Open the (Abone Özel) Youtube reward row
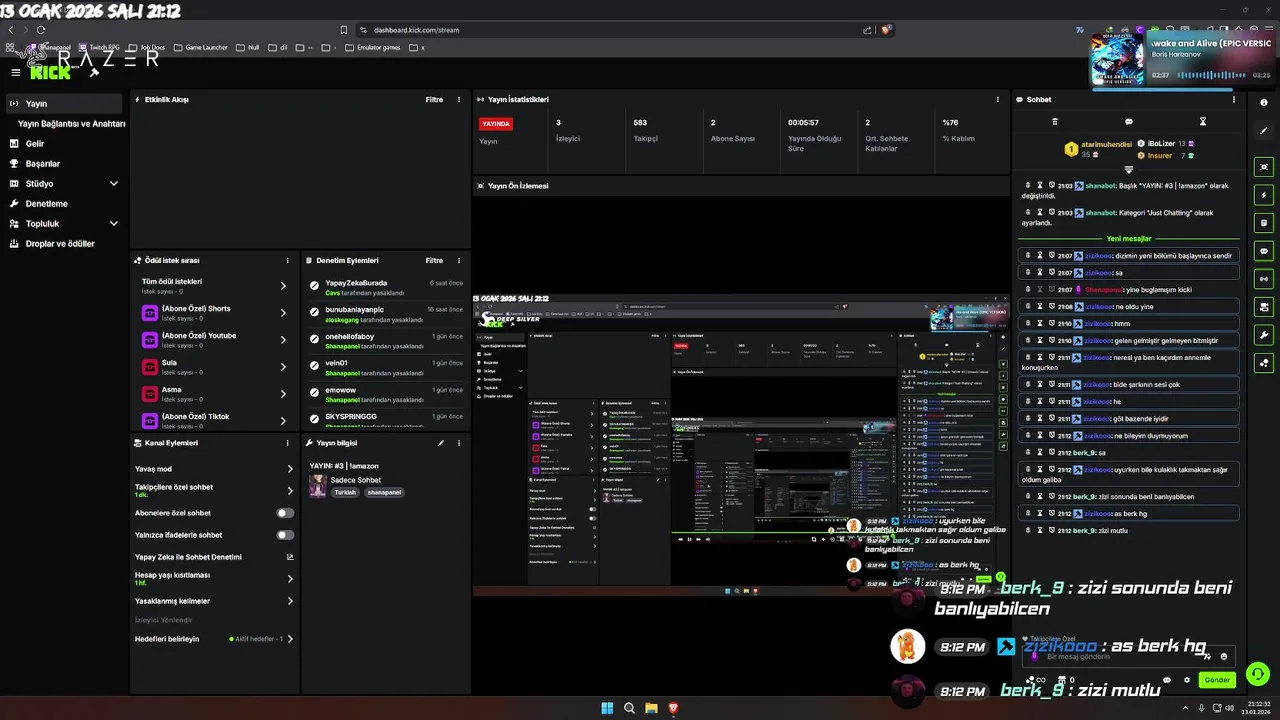 click(x=217, y=340)
